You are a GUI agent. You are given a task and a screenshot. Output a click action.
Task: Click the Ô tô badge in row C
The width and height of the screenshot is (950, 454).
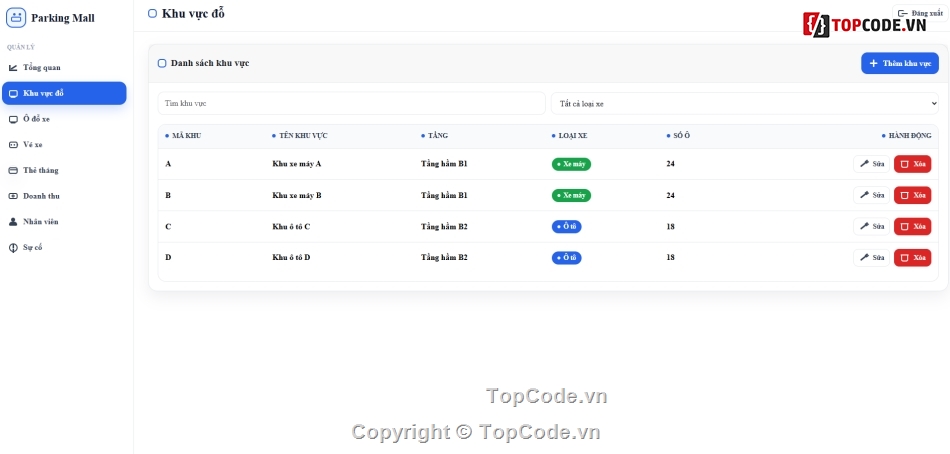point(566,227)
